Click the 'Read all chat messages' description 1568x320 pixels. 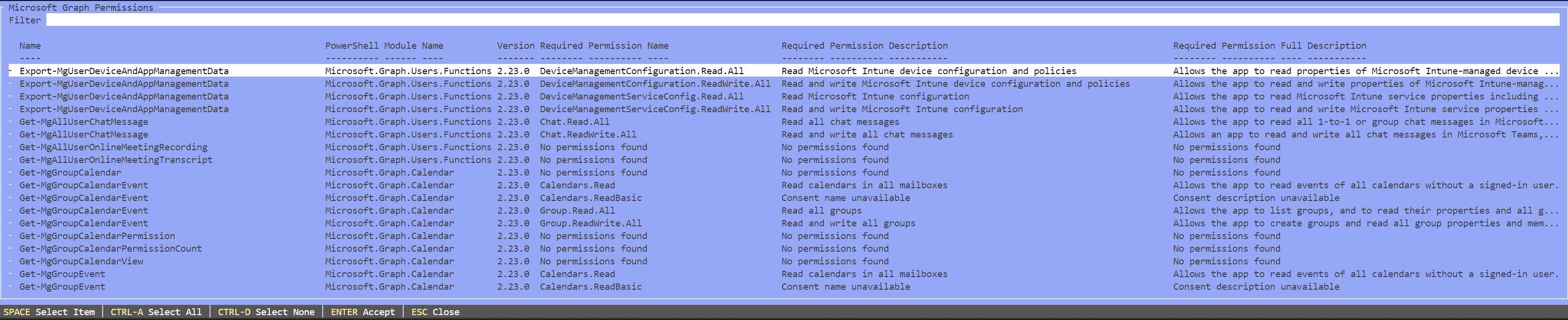tap(840, 122)
